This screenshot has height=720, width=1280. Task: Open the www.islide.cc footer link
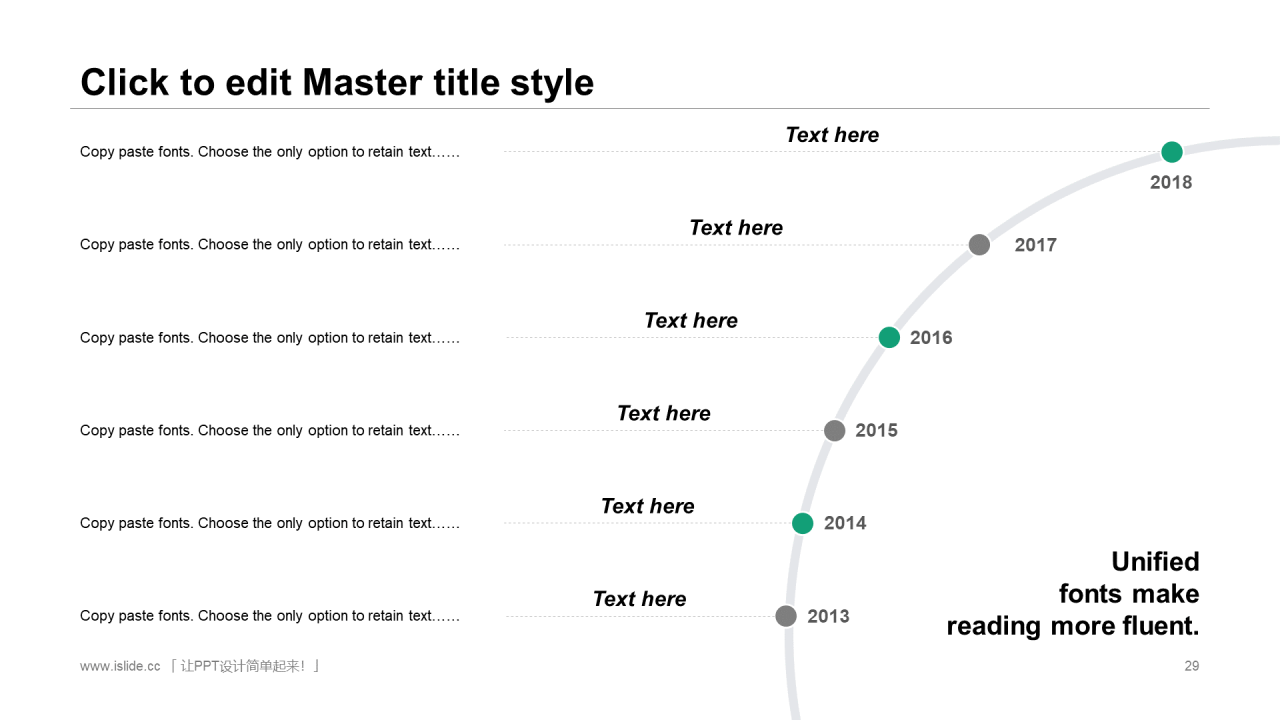[120, 666]
